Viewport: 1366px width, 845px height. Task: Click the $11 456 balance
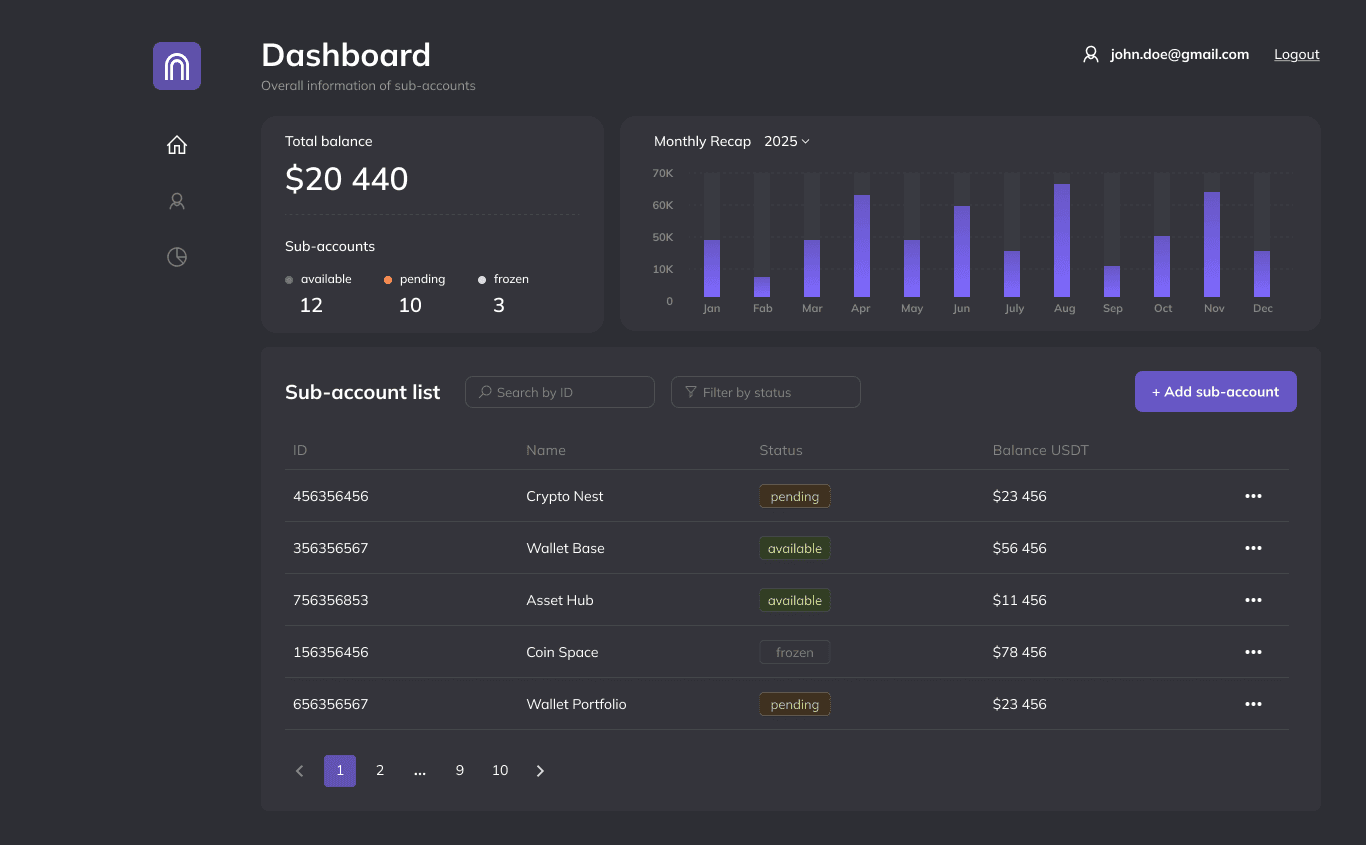pyautogui.click(x=1020, y=600)
